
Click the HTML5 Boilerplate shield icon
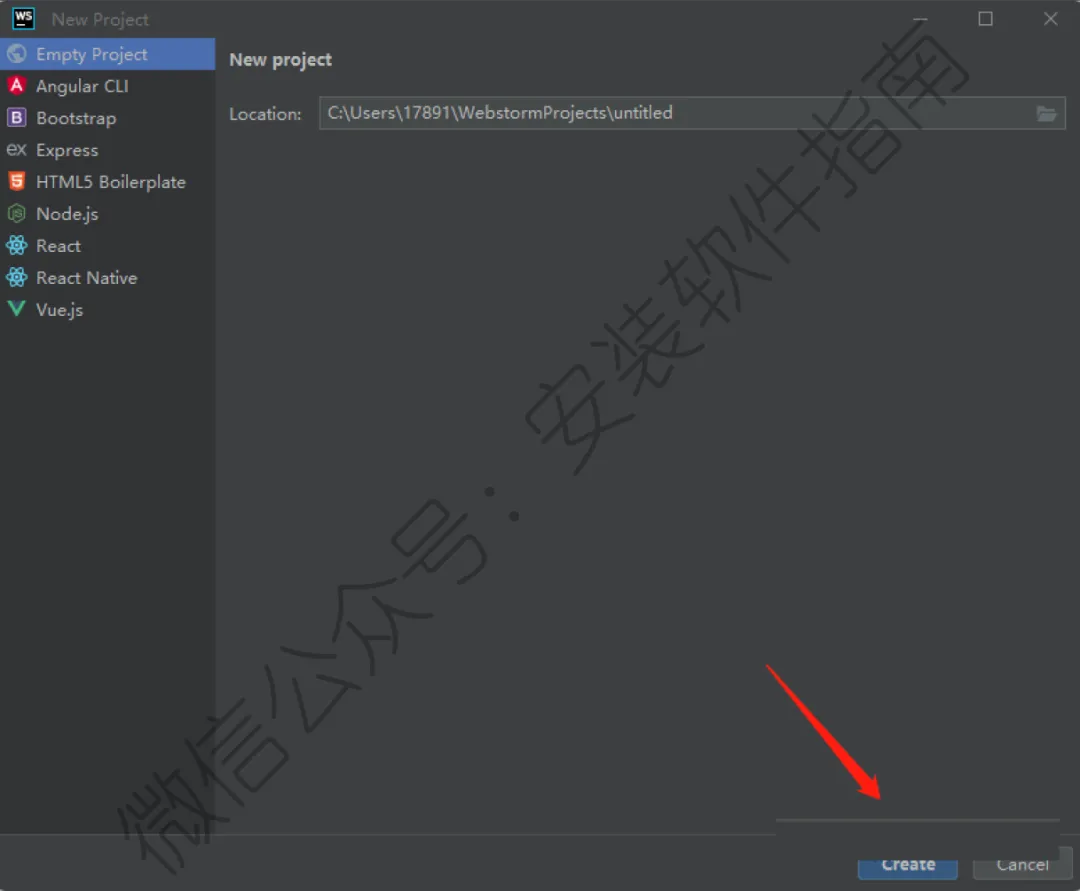[x=17, y=181]
